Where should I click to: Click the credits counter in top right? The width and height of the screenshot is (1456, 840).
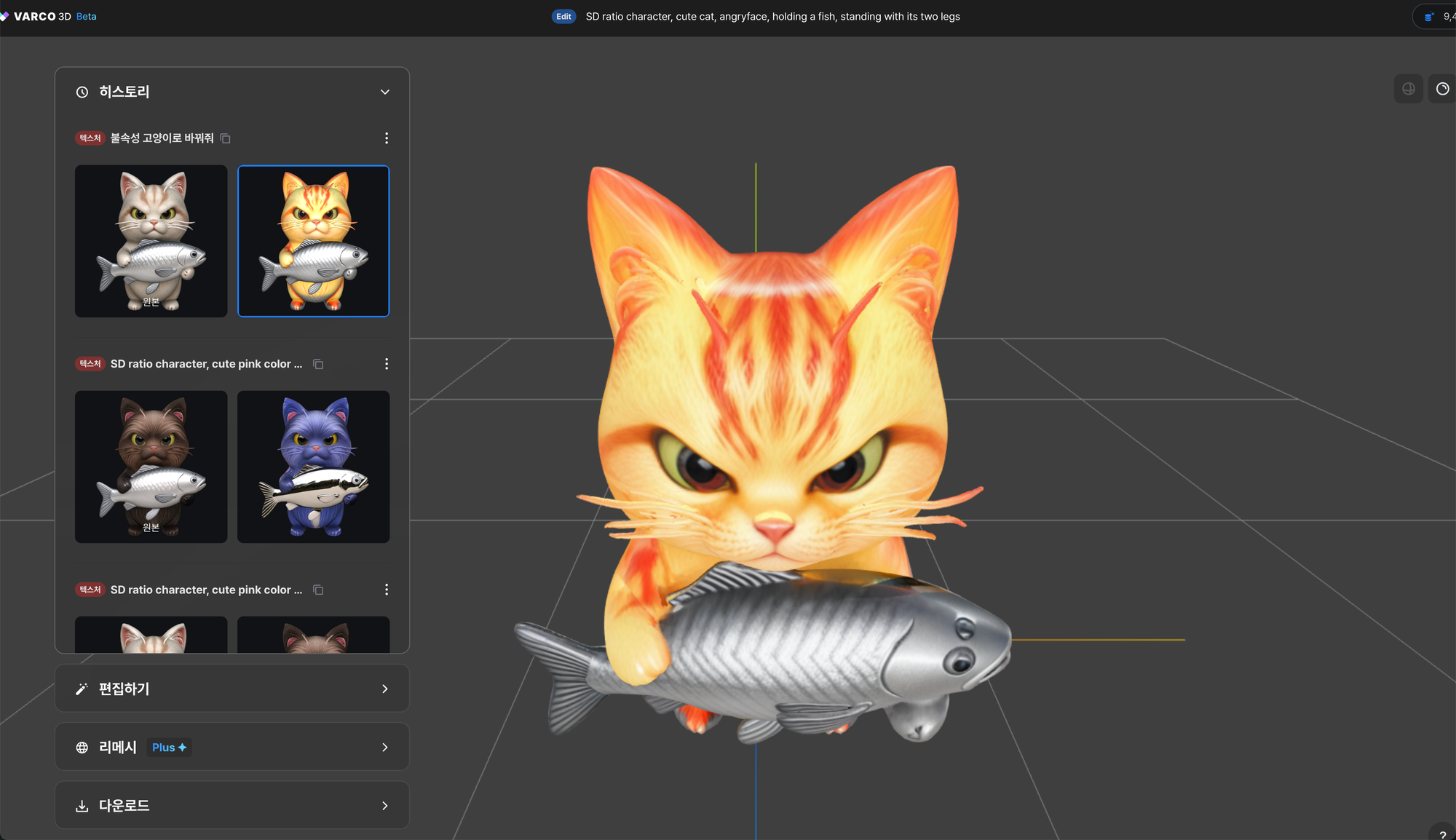click(x=1438, y=17)
